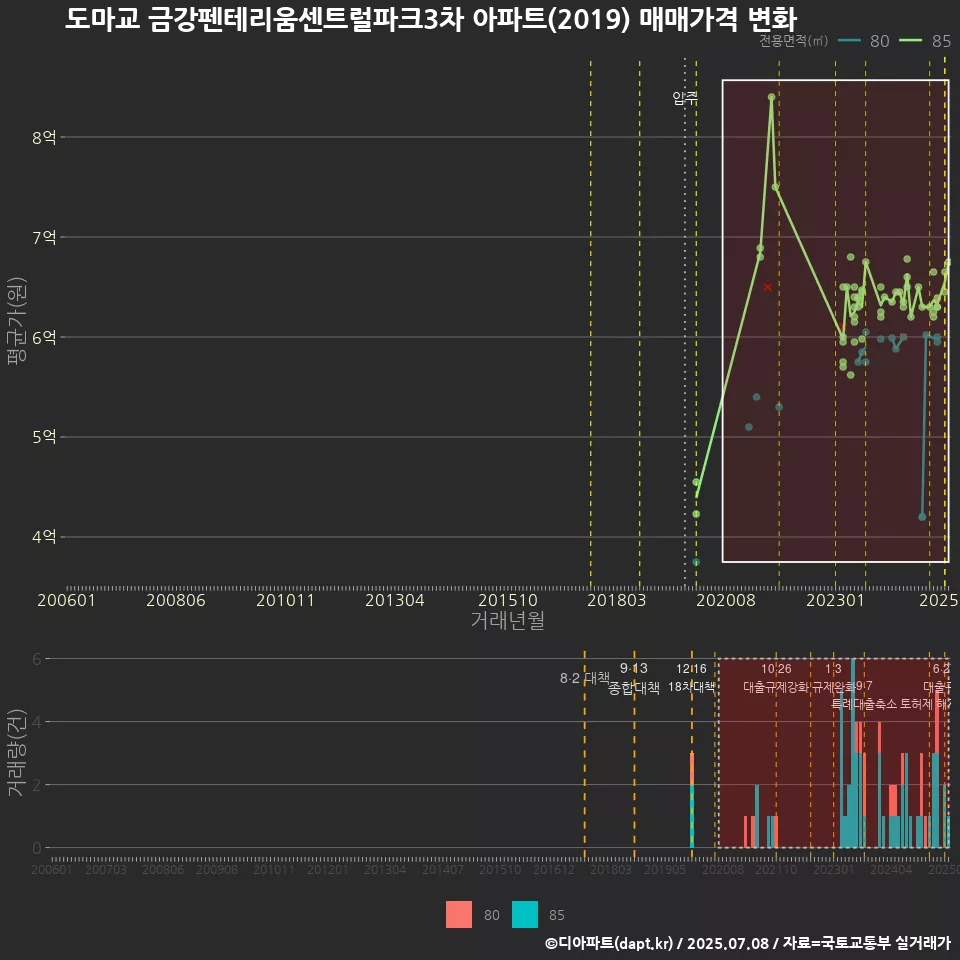Click '202404' on the volume chart x-axis
960x960 pixels.
tap(891, 869)
